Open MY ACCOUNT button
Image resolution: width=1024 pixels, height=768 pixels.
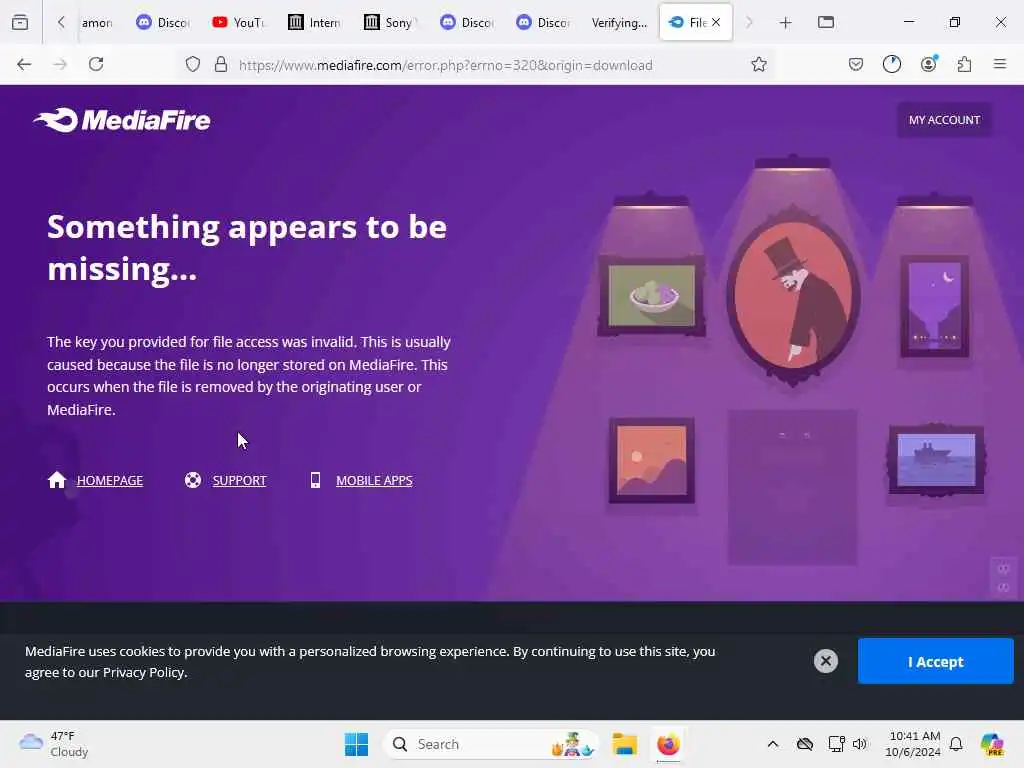[944, 120]
